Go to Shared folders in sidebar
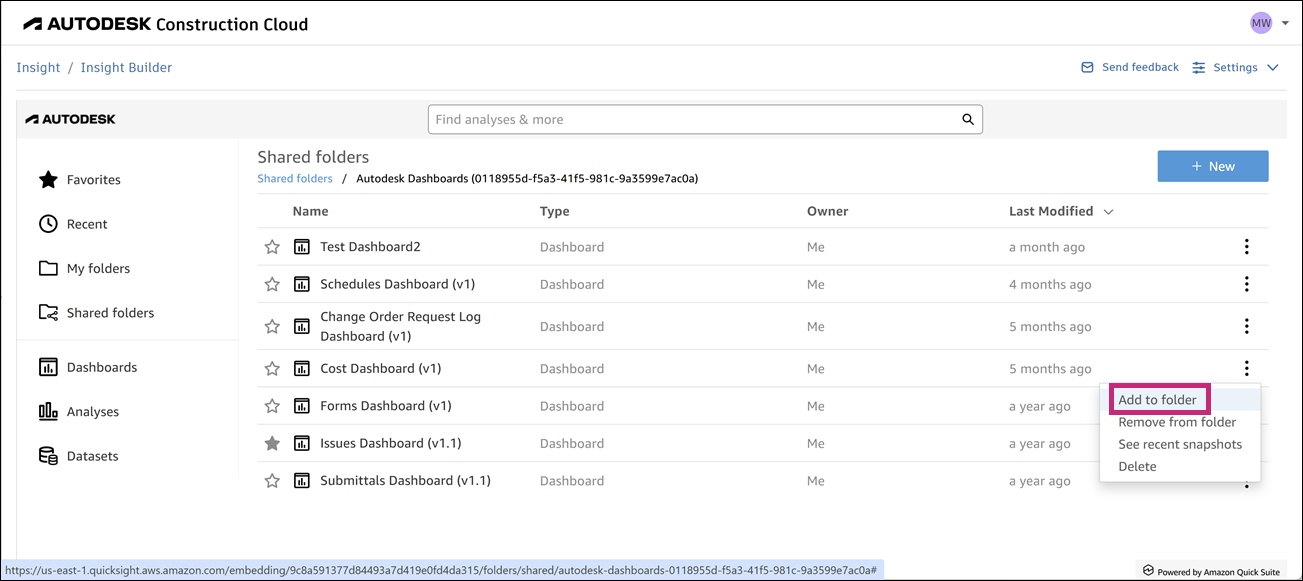The height and width of the screenshot is (581, 1303). tap(110, 313)
